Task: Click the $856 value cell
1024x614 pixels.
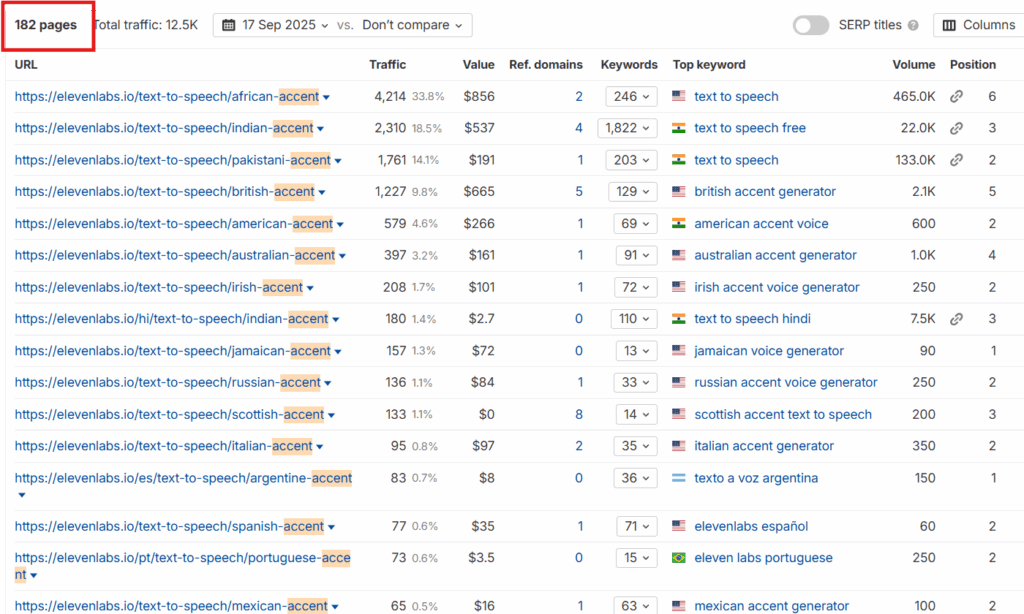Action: point(479,97)
